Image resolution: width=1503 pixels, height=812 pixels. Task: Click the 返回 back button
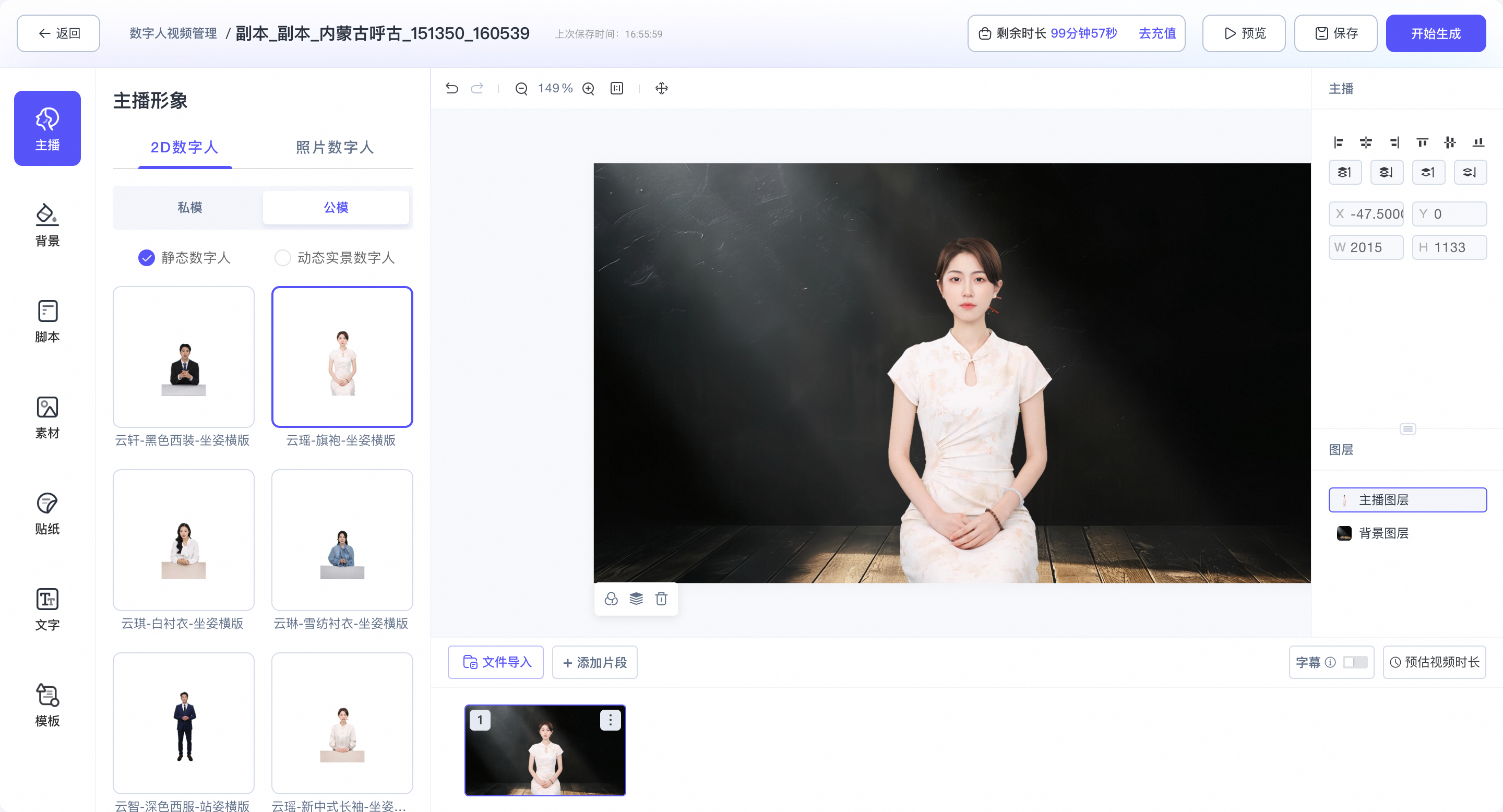(x=58, y=33)
